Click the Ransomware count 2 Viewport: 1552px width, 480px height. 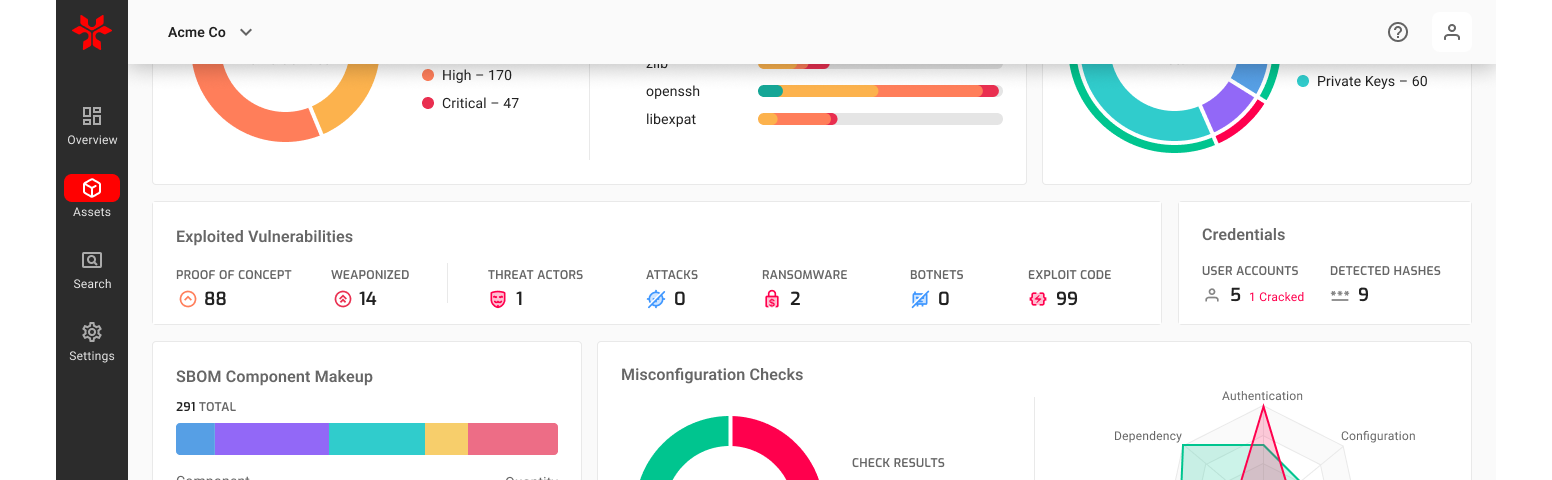pos(795,298)
